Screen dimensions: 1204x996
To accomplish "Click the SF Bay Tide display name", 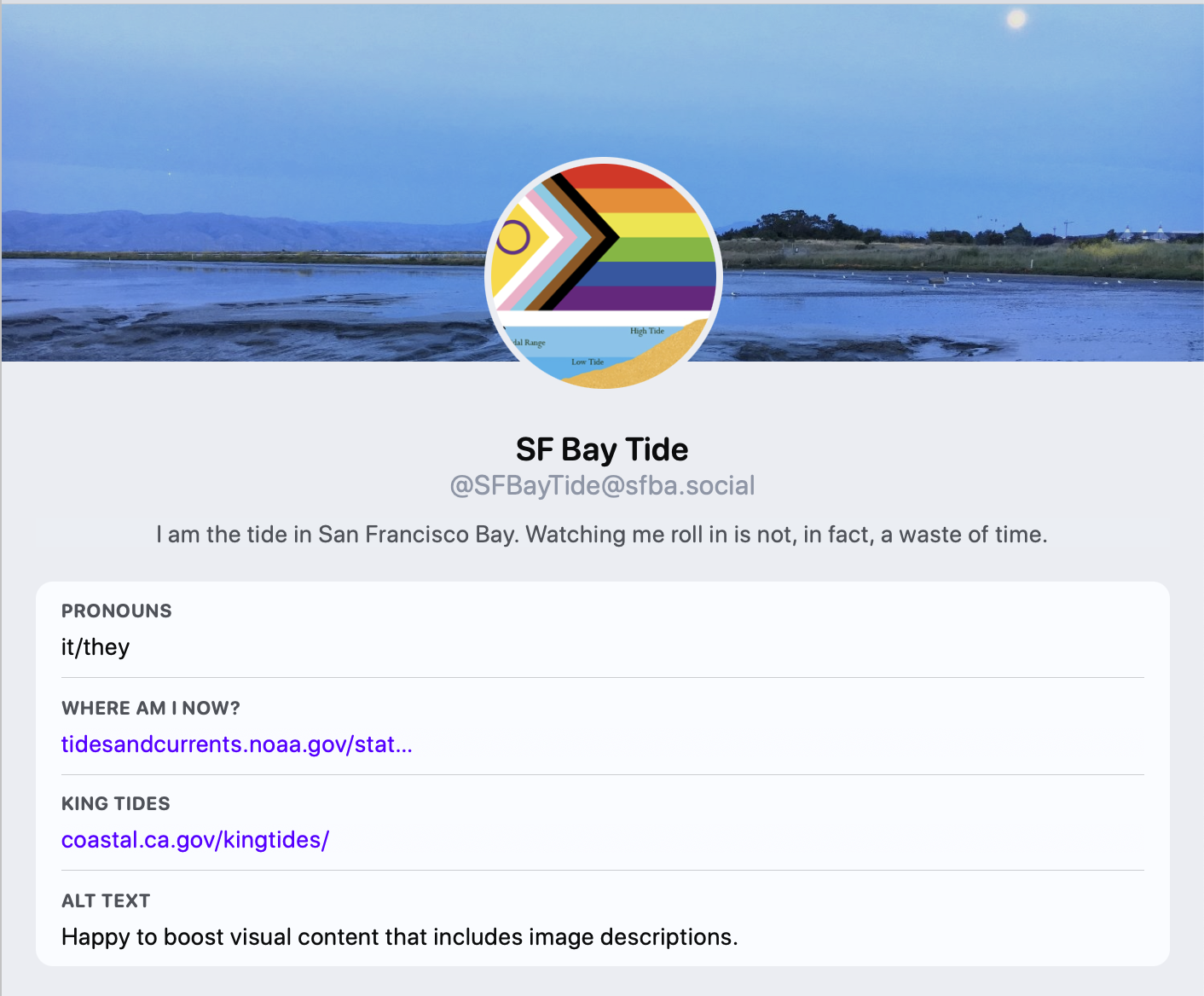I will pos(602,449).
